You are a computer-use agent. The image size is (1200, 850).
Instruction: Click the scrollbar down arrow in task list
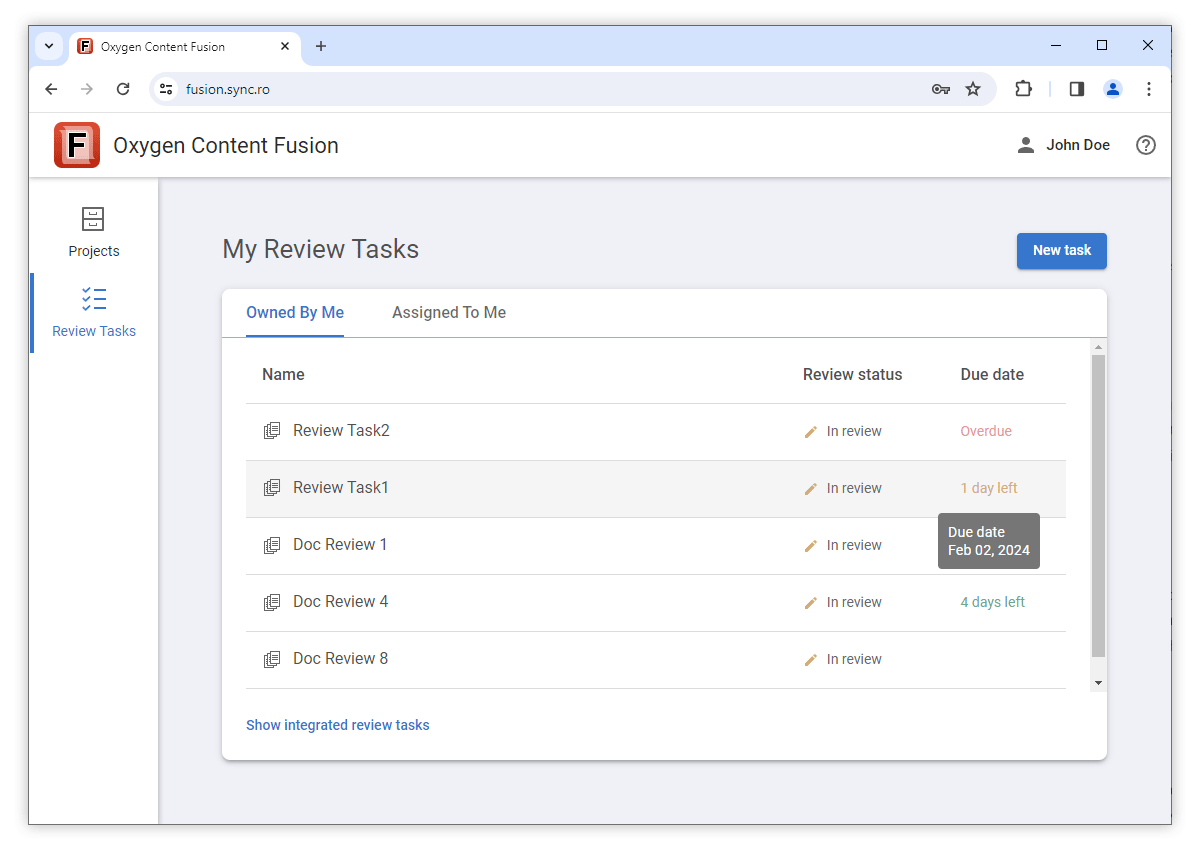1098,683
